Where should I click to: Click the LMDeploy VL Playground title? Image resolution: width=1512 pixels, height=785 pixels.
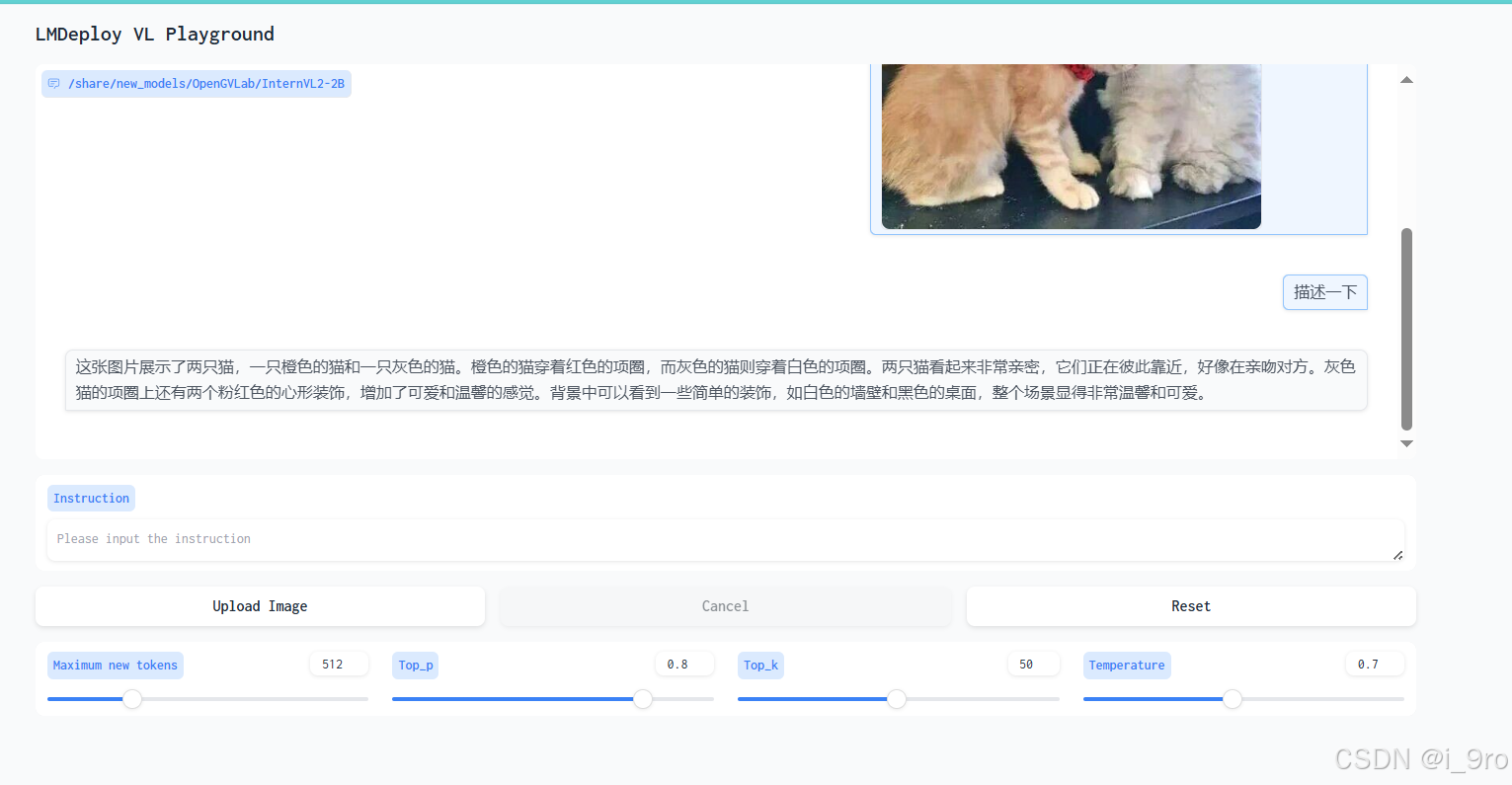pos(155,35)
